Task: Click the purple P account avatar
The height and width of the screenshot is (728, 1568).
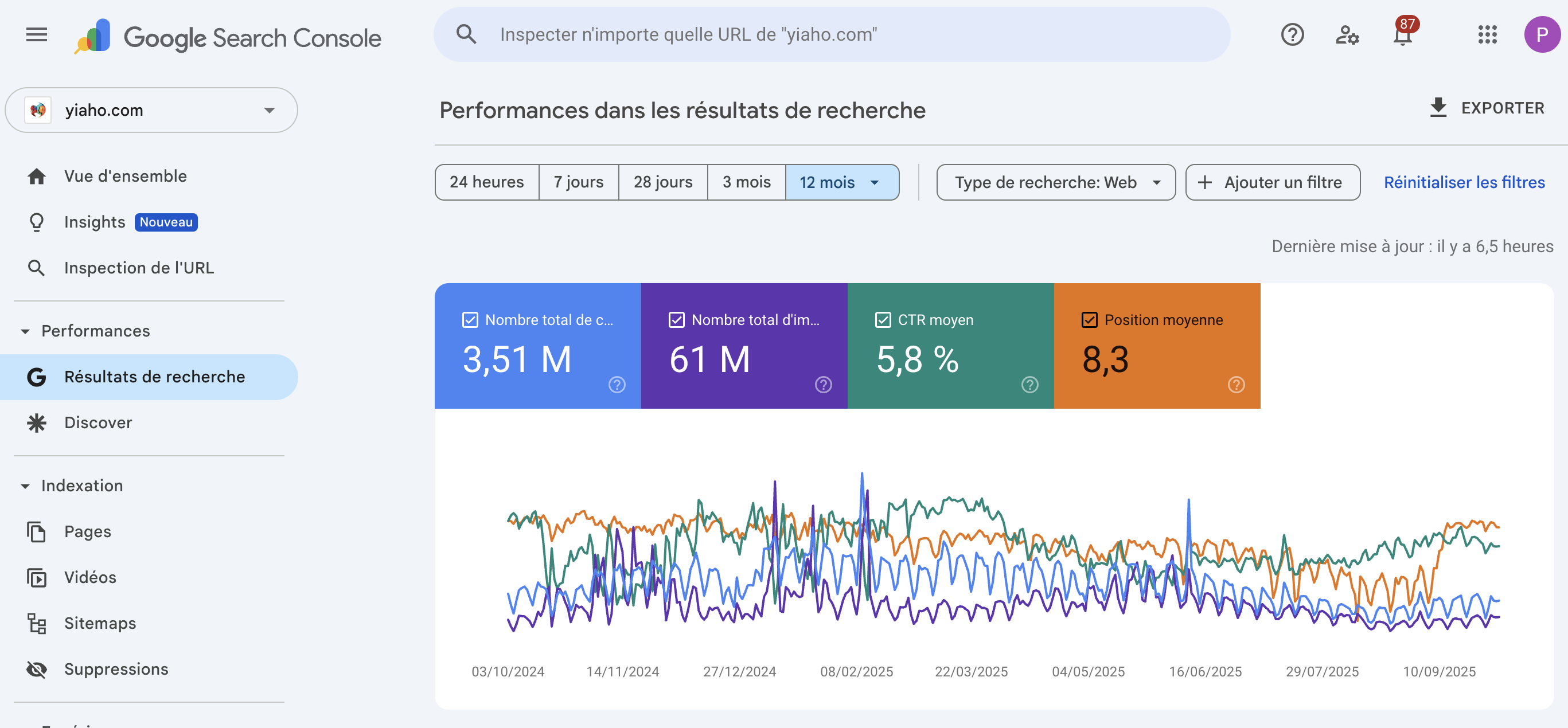Action: 1541,34
